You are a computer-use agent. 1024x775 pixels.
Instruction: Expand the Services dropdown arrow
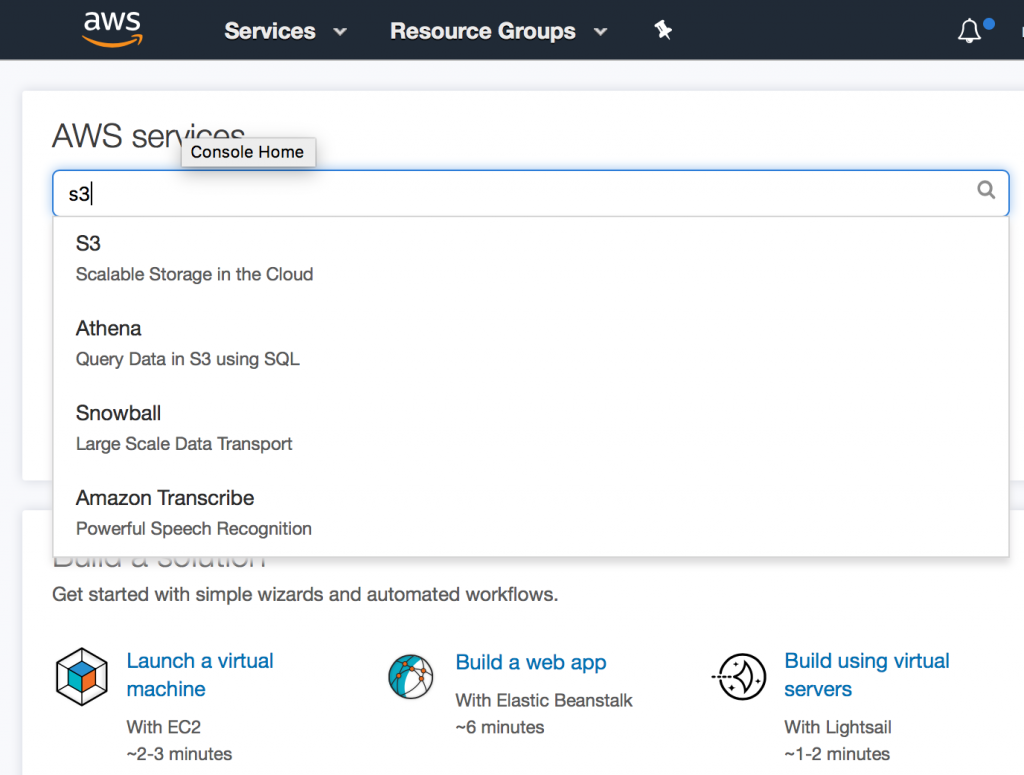coord(338,32)
